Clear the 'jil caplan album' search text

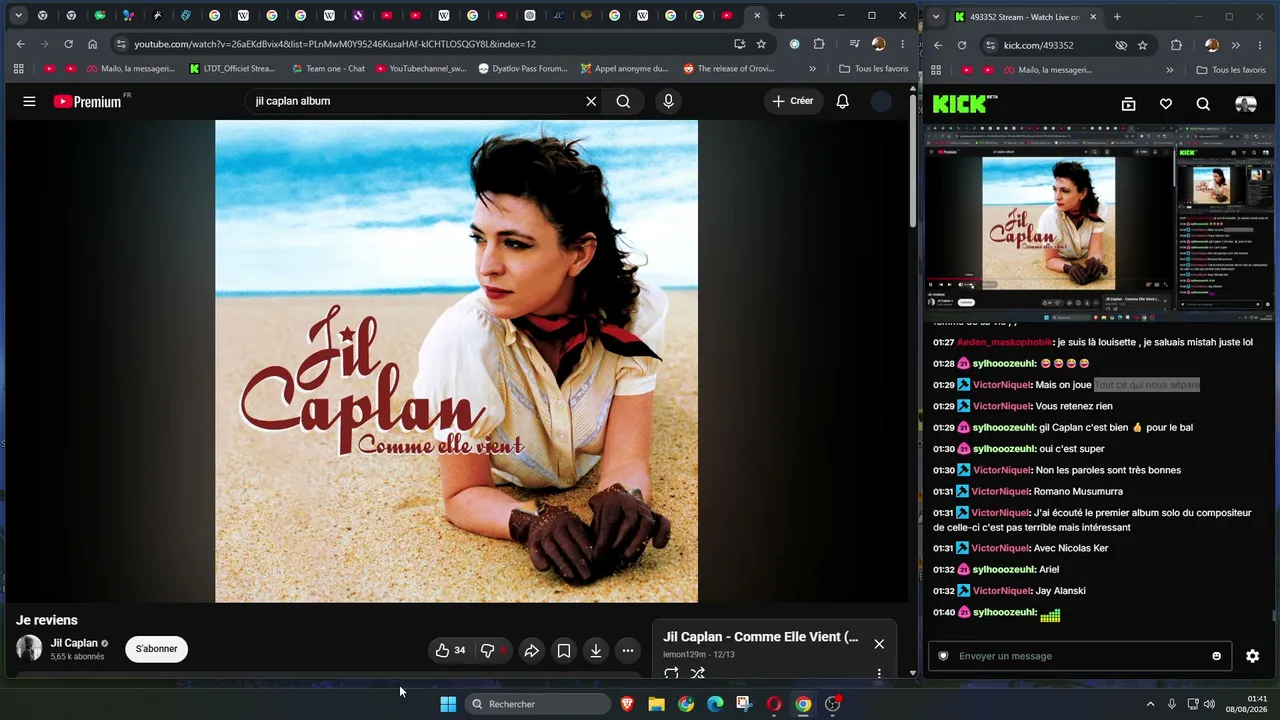pyautogui.click(x=591, y=101)
